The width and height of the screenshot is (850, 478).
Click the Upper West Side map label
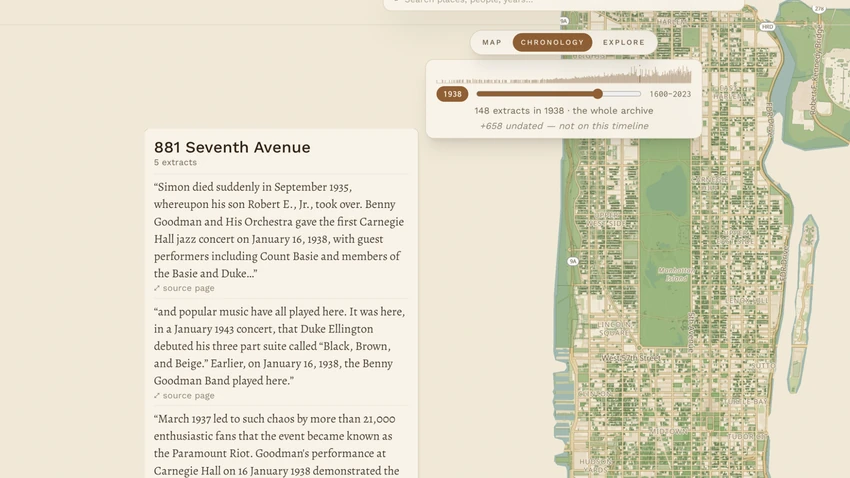(607, 219)
